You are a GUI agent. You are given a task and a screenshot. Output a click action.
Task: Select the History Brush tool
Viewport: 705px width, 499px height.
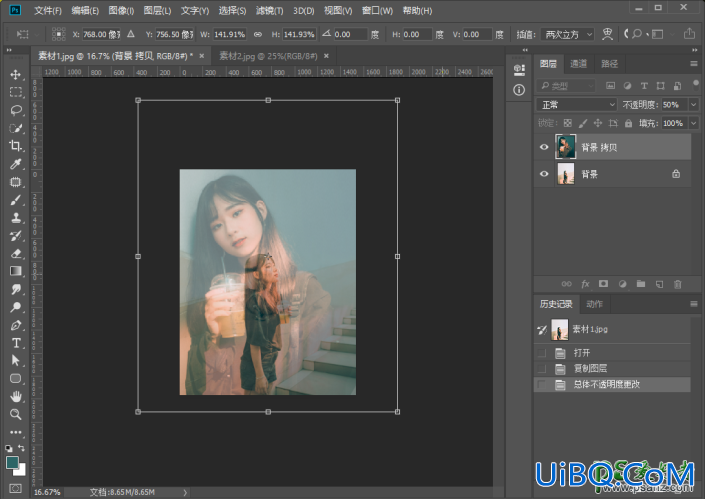tap(16, 236)
